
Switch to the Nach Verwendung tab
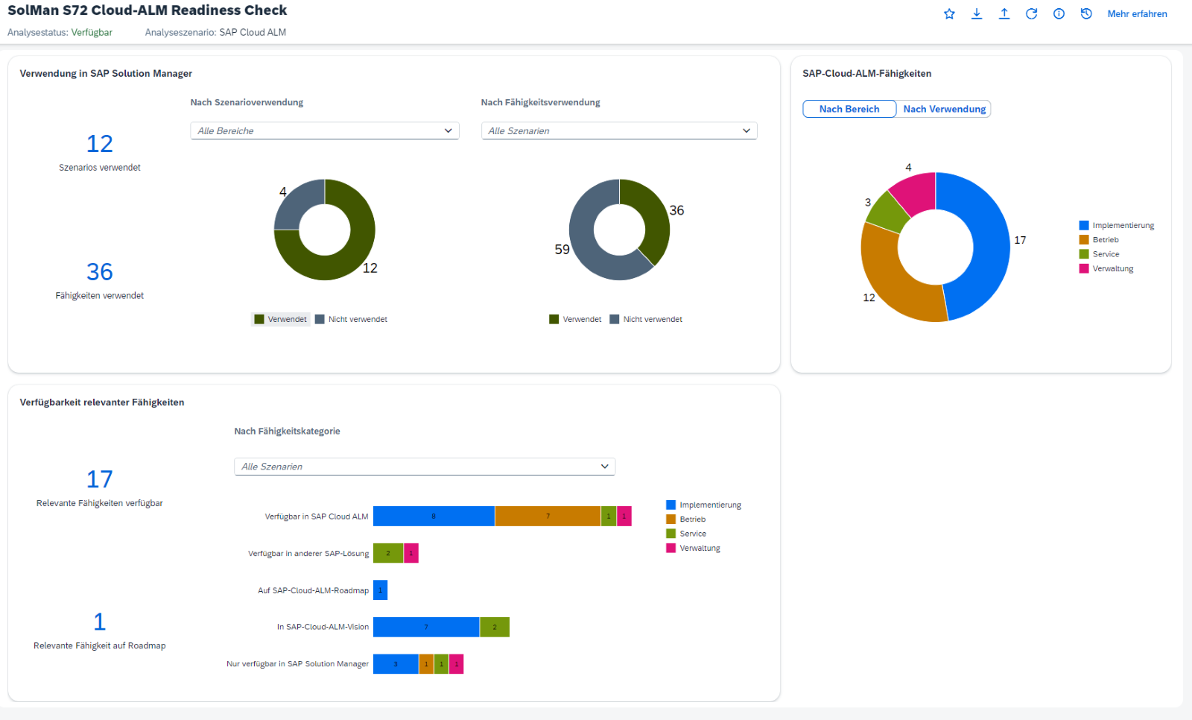click(944, 108)
